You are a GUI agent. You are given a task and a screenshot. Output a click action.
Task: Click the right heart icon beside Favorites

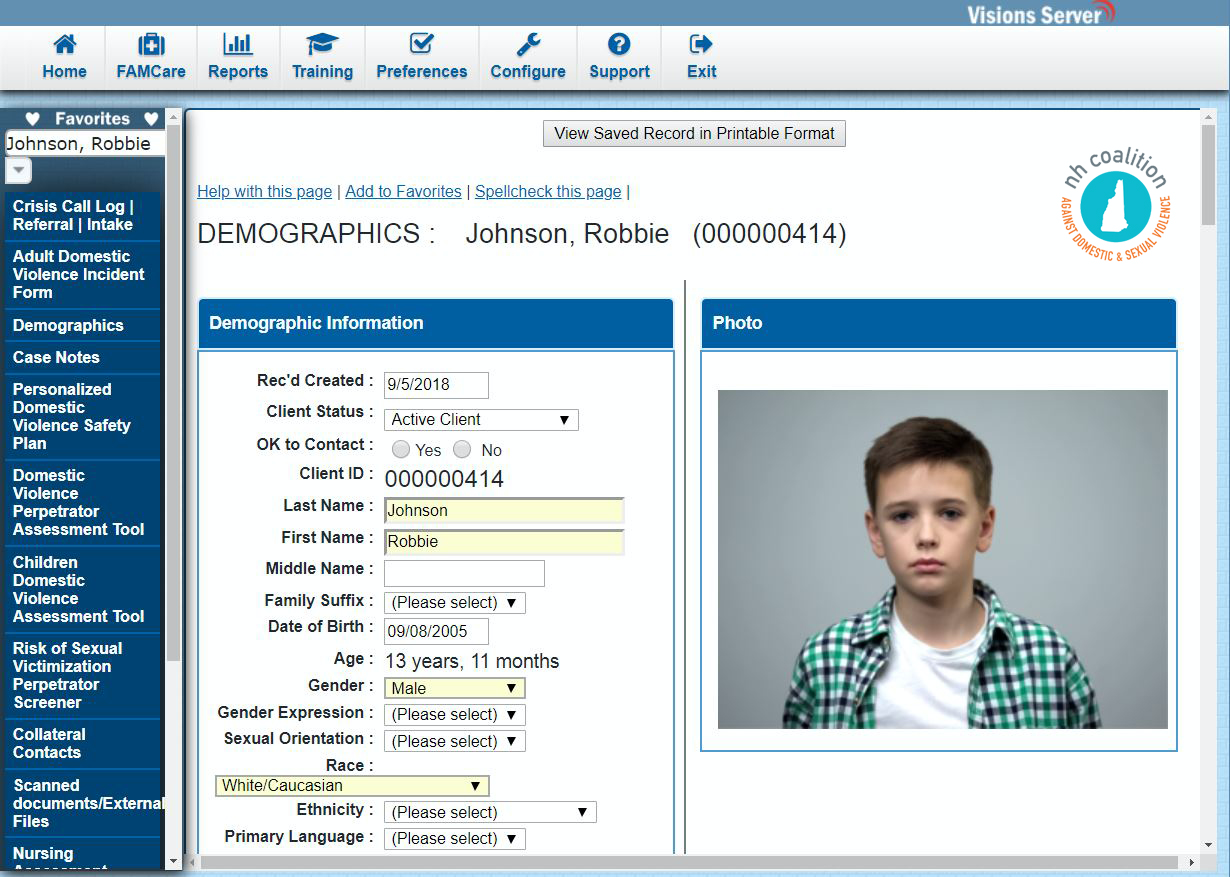click(151, 119)
